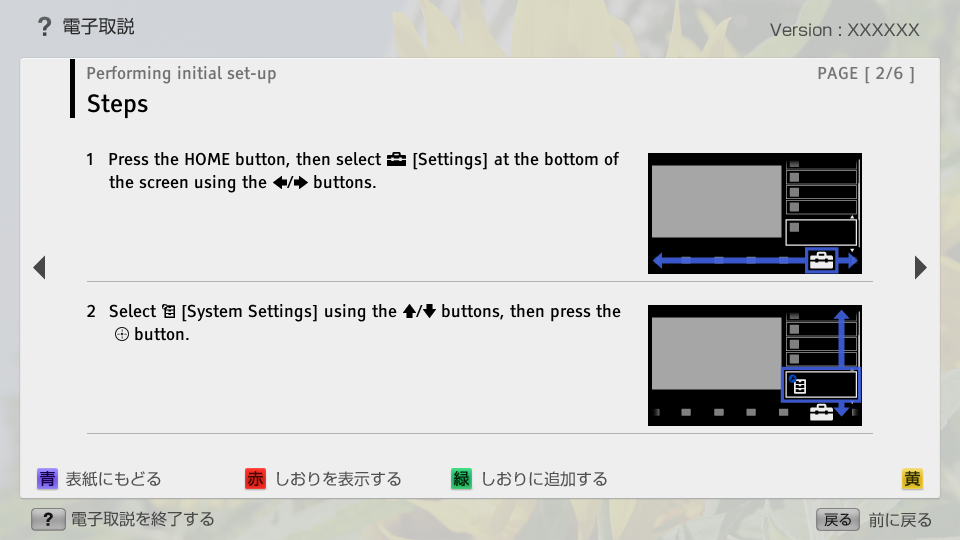Click the red 赤 button icon
The height and width of the screenshot is (540, 960).
255,479
